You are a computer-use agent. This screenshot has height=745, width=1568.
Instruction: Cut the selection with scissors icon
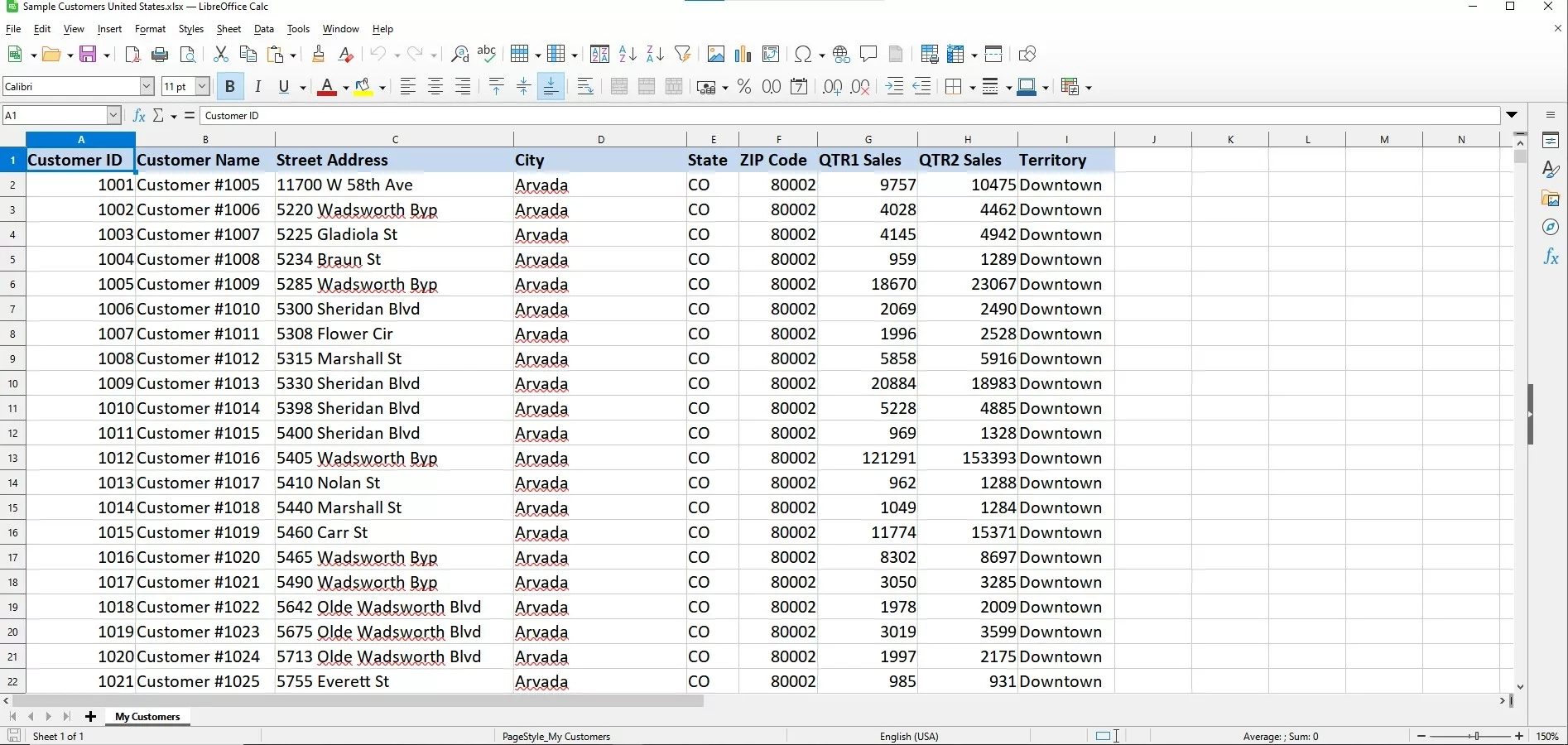220,55
